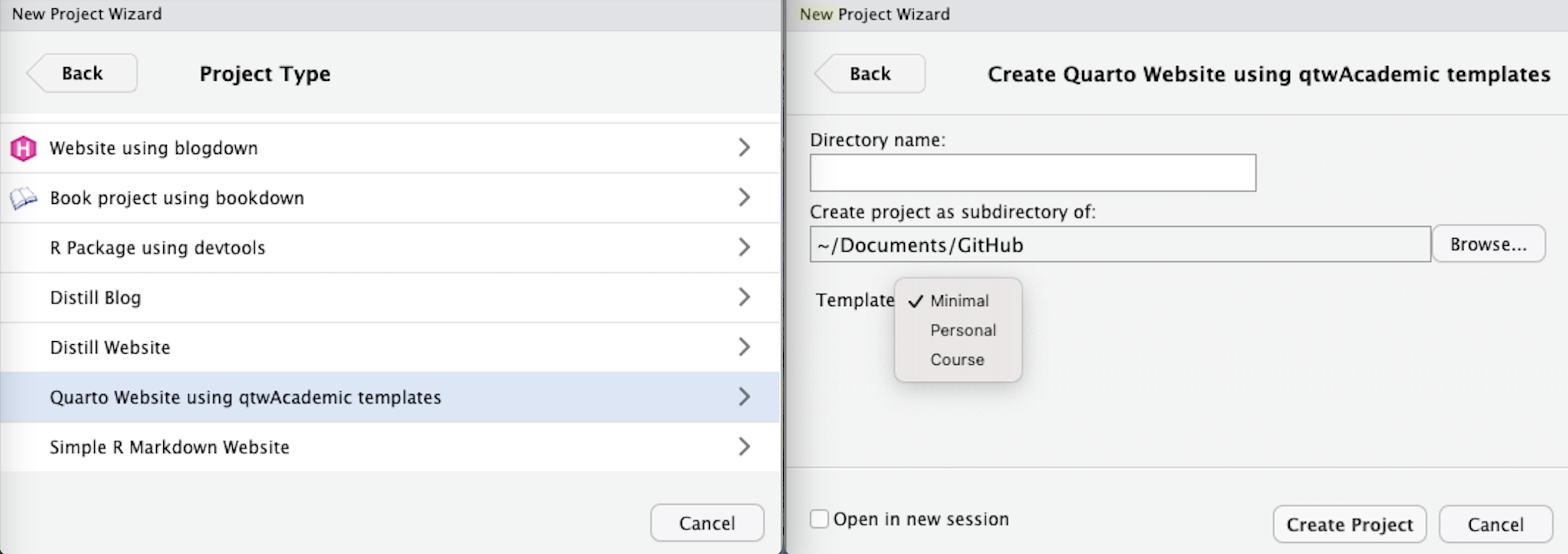Screen dimensions: 1568x554
Task: Choose Quarto Website using qtwAcademic templates
Action: coord(245,398)
